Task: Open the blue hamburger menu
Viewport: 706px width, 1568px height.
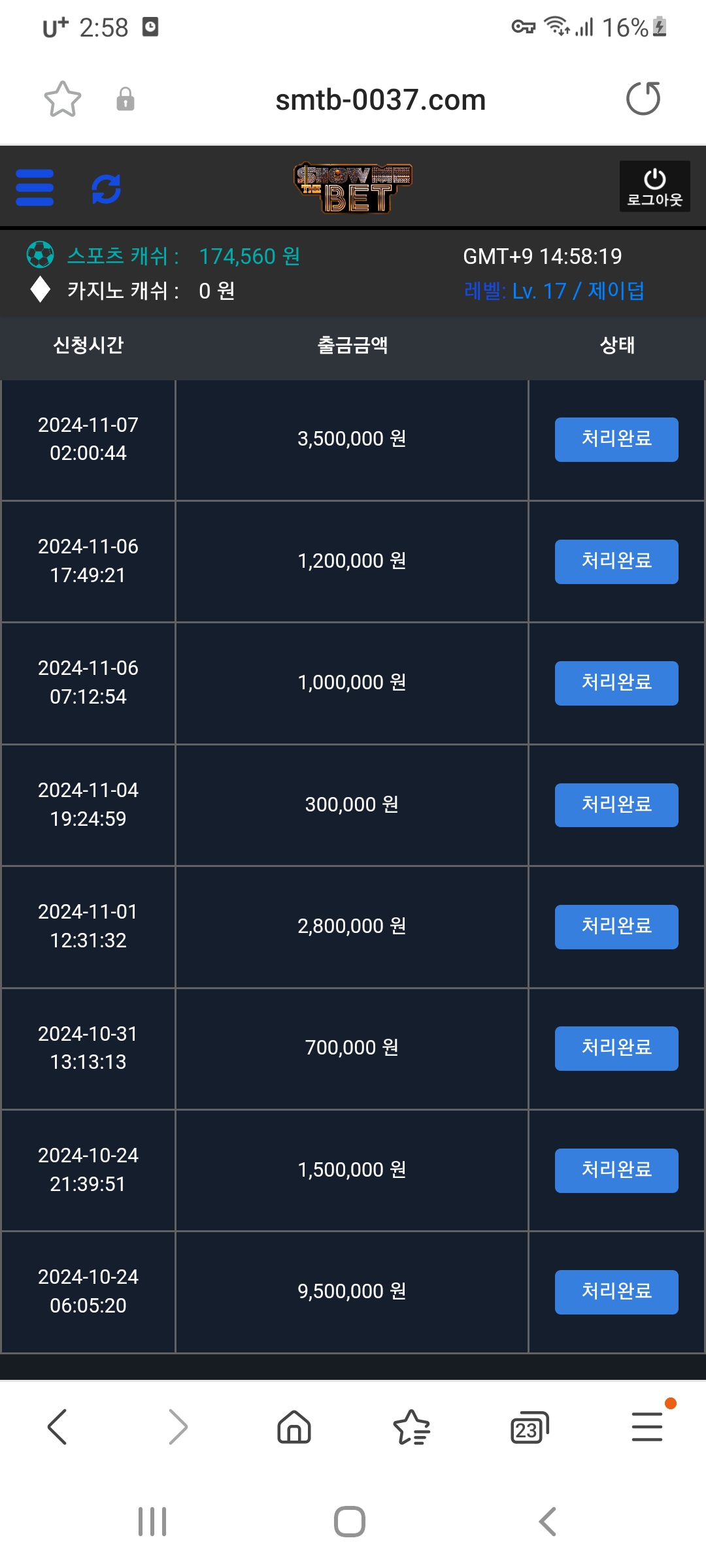Action: point(35,188)
